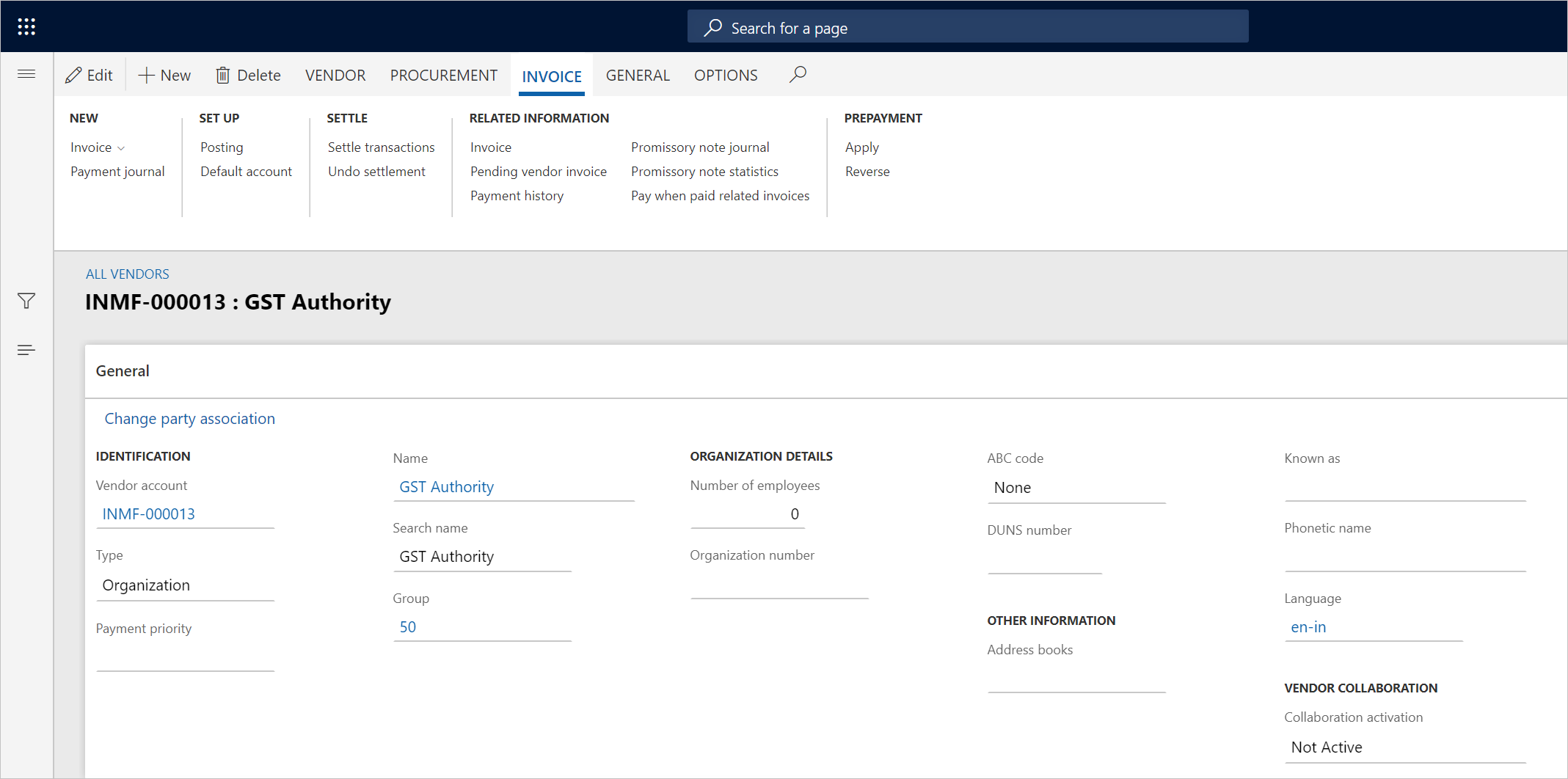Screen dimensions: 1568x779
Task: Click the vendor title INMF-000013 : GST Authority
Action: [x=238, y=302]
